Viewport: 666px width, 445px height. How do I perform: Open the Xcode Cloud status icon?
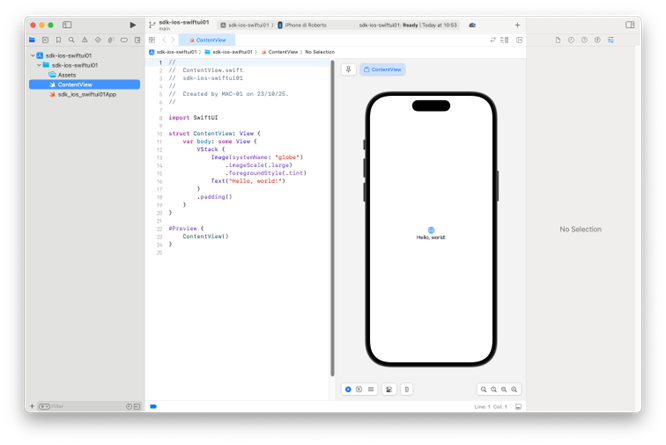tap(472, 25)
